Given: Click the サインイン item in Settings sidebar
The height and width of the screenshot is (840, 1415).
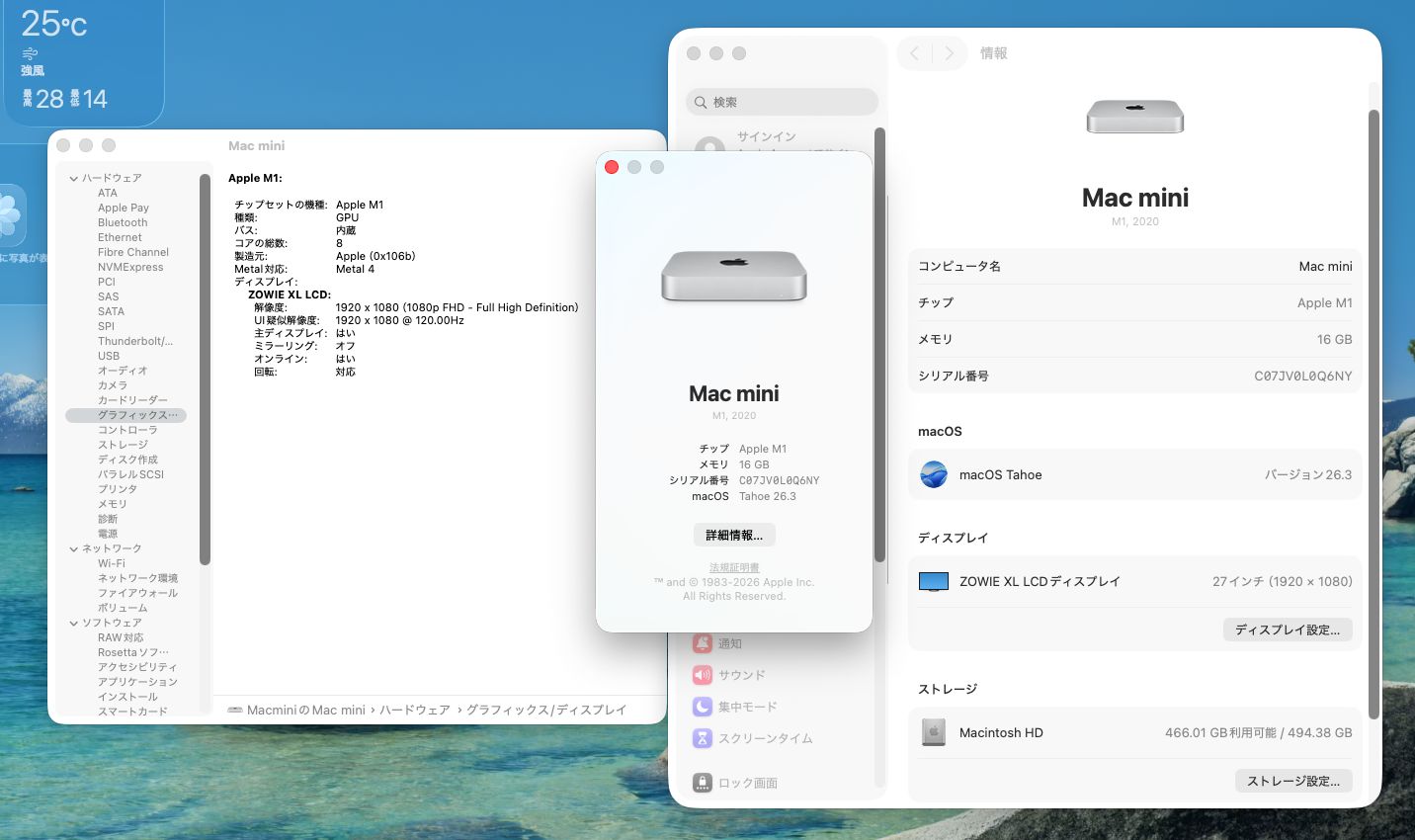Looking at the screenshot, I should pos(766,136).
